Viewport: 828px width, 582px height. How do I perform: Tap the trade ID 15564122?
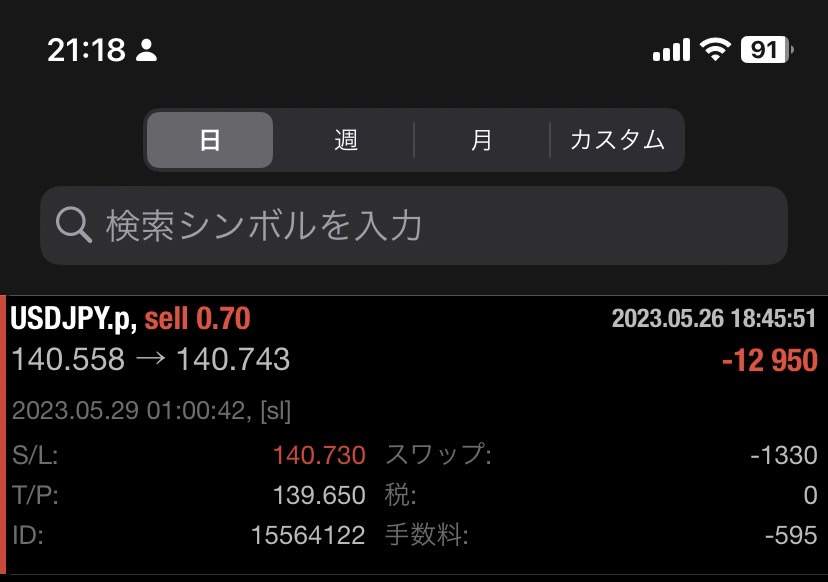307,535
